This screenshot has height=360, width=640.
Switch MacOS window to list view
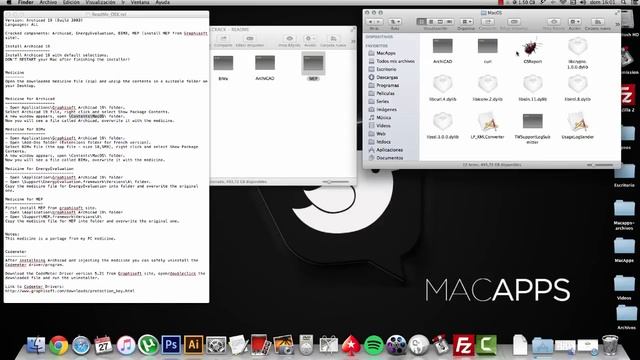pos(431,22)
